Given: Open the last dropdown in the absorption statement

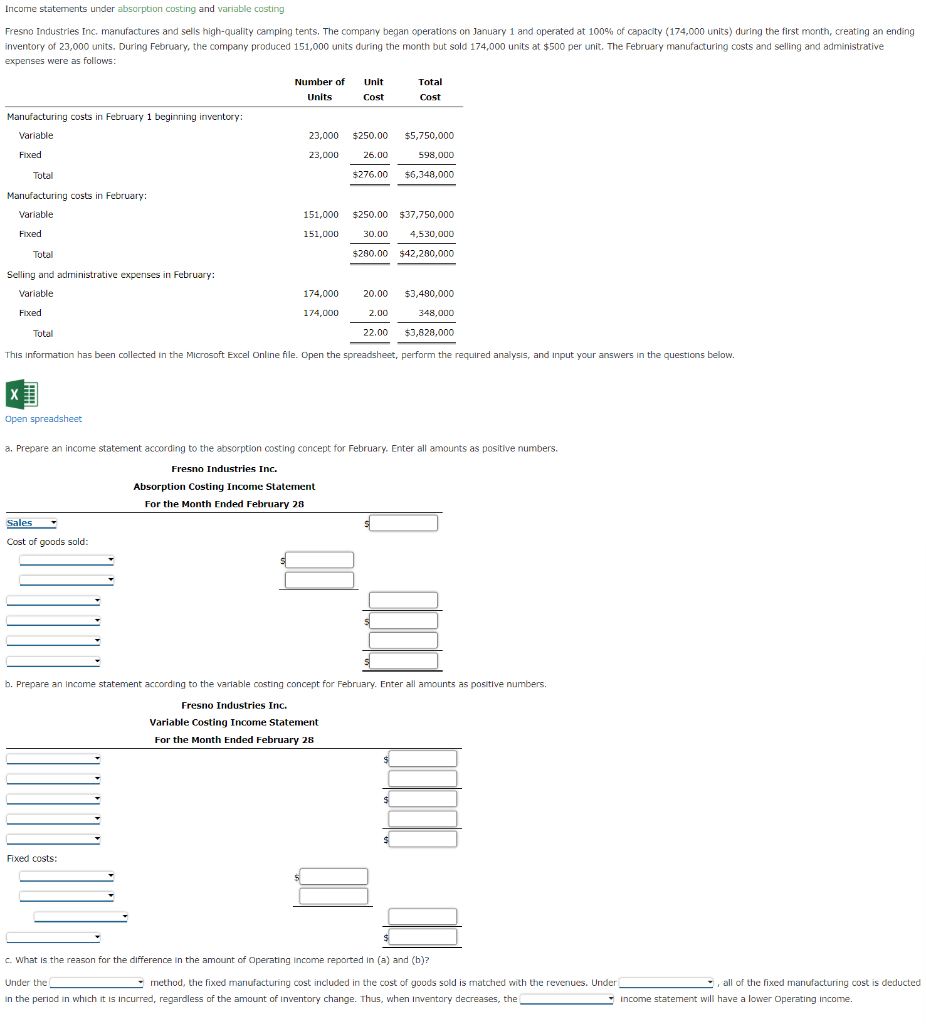Looking at the screenshot, I should coord(52,661).
